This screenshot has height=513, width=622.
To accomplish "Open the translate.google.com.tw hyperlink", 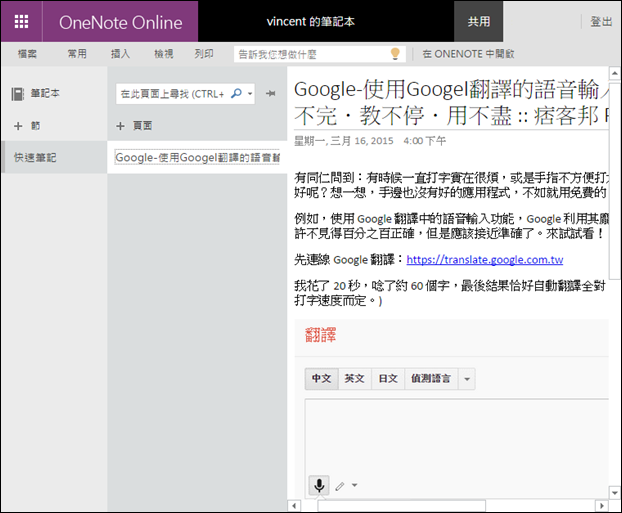I will [x=485, y=260].
